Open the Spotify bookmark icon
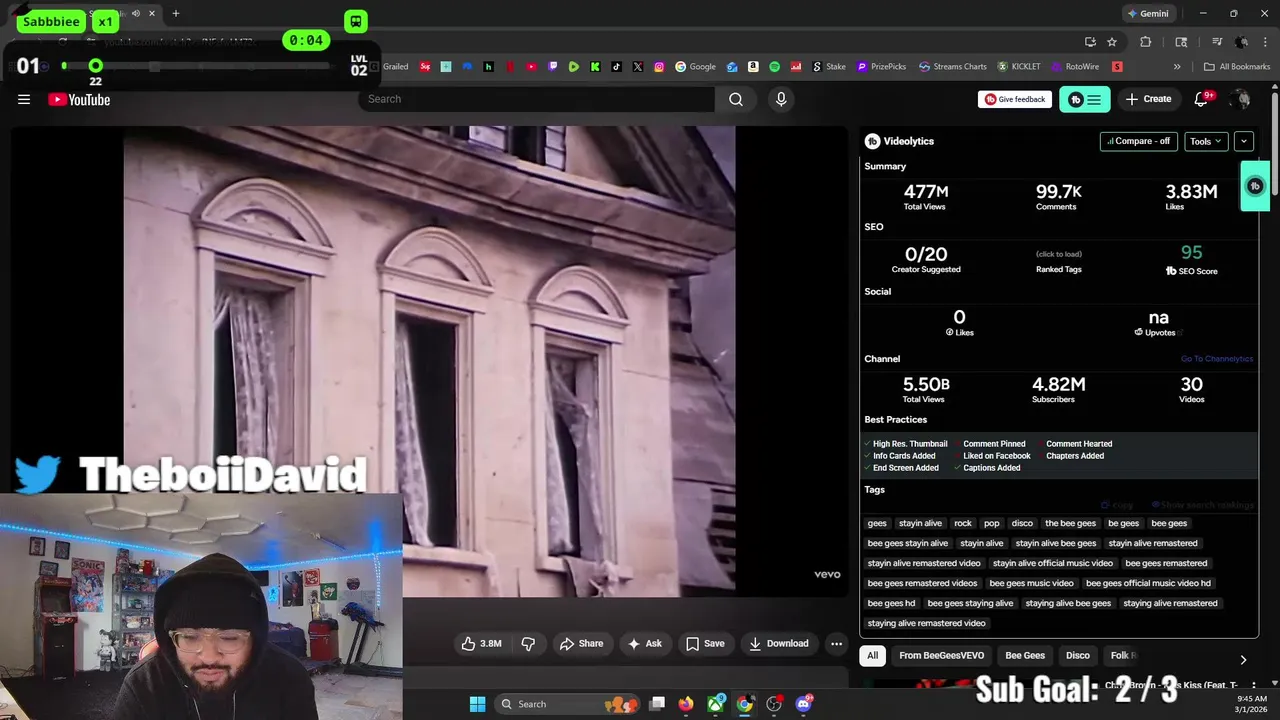The width and height of the screenshot is (1280, 720). [x=774, y=67]
